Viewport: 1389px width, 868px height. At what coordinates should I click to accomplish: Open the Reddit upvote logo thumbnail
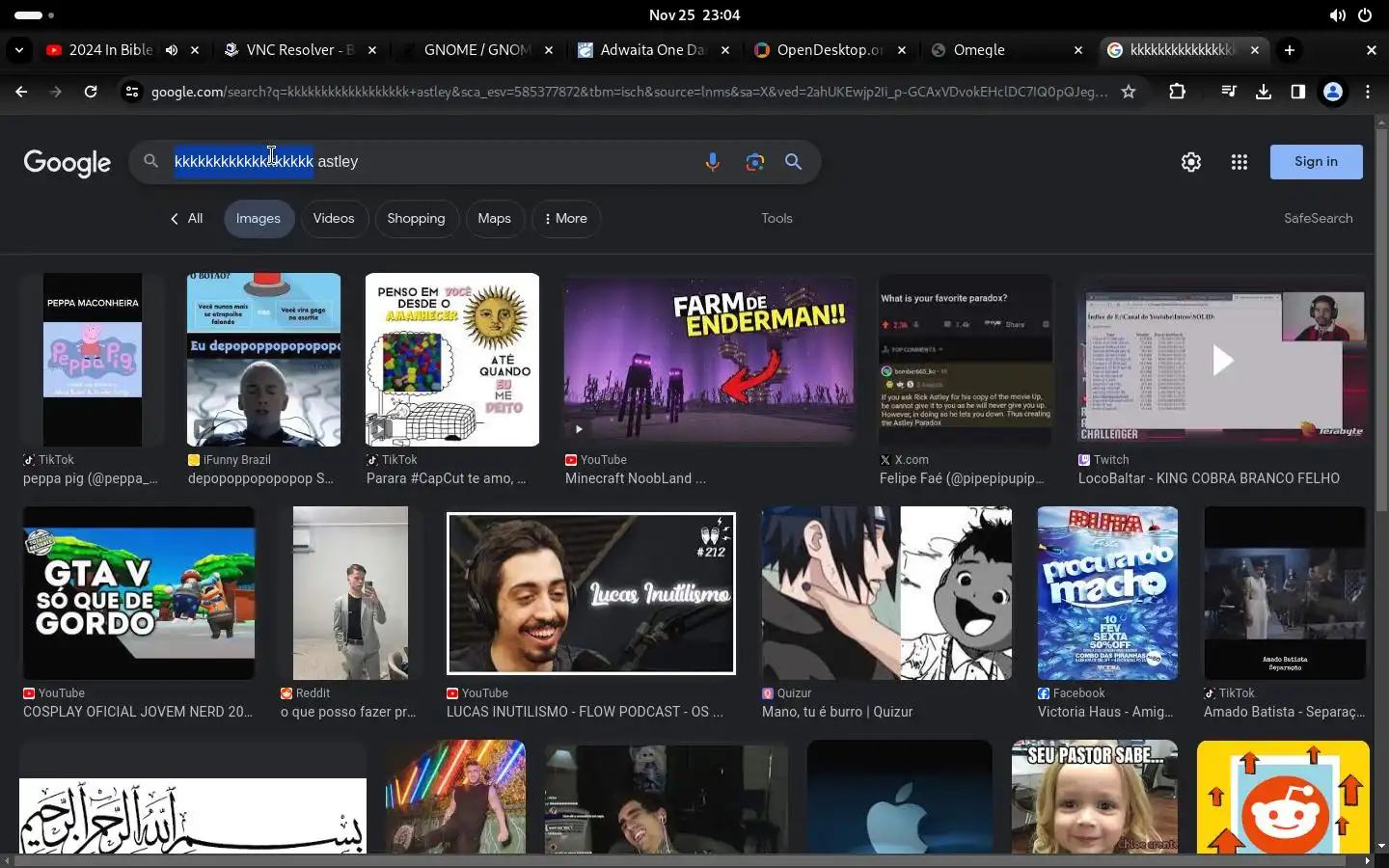pos(1283,798)
